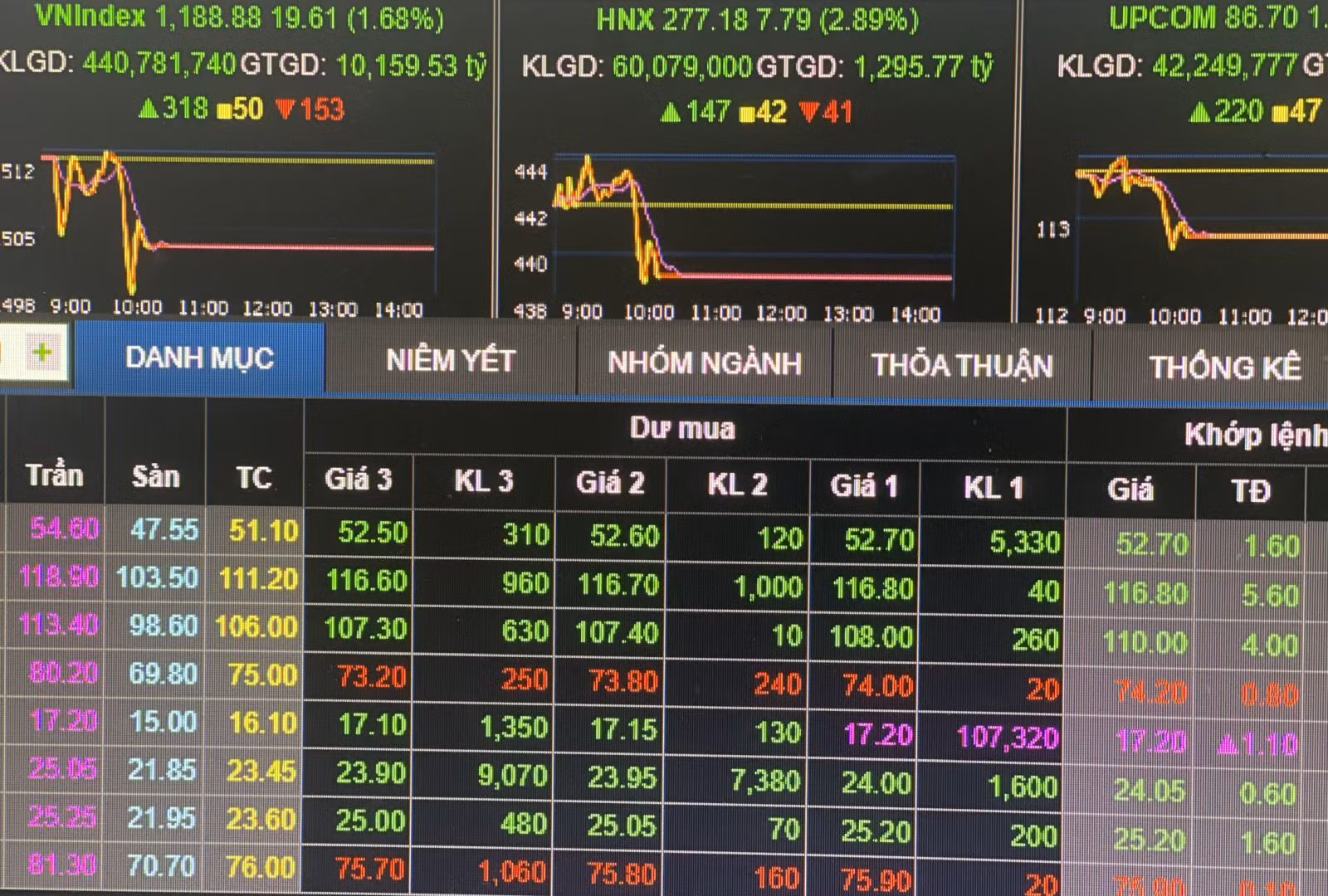Click the matched price 74.20

click(x=1151, y=690)
